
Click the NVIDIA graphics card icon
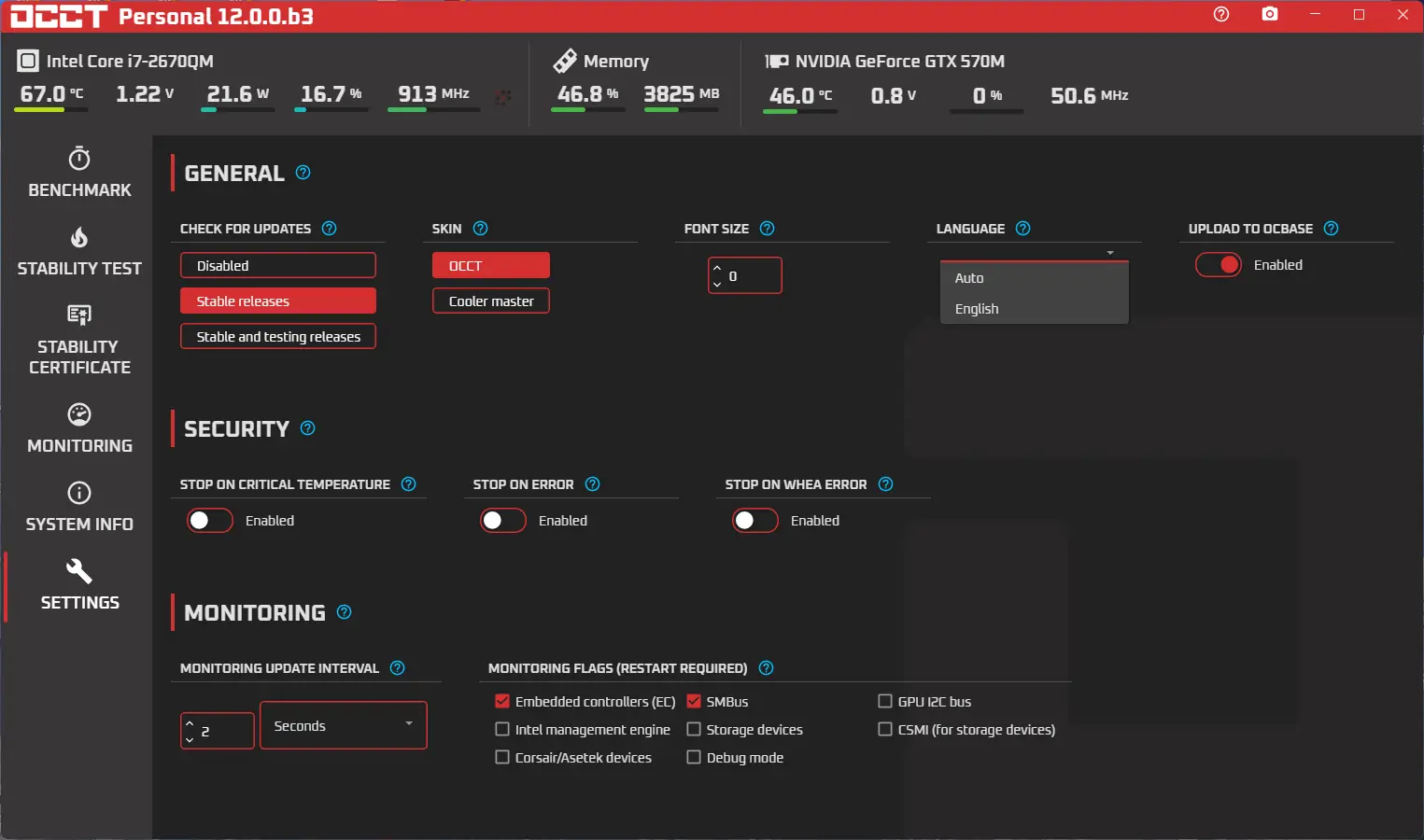(x=777, y=62)
